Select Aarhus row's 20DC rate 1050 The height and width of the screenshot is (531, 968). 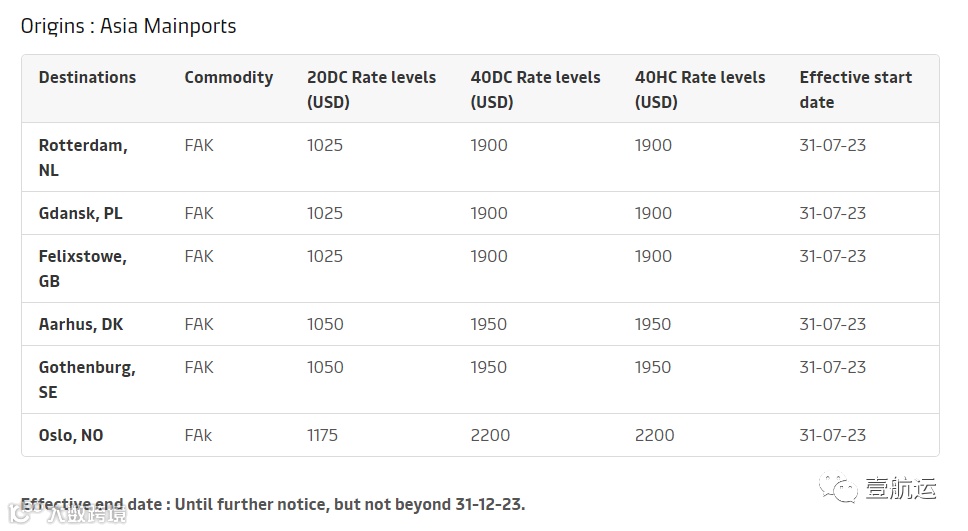[x=325, y=324]
